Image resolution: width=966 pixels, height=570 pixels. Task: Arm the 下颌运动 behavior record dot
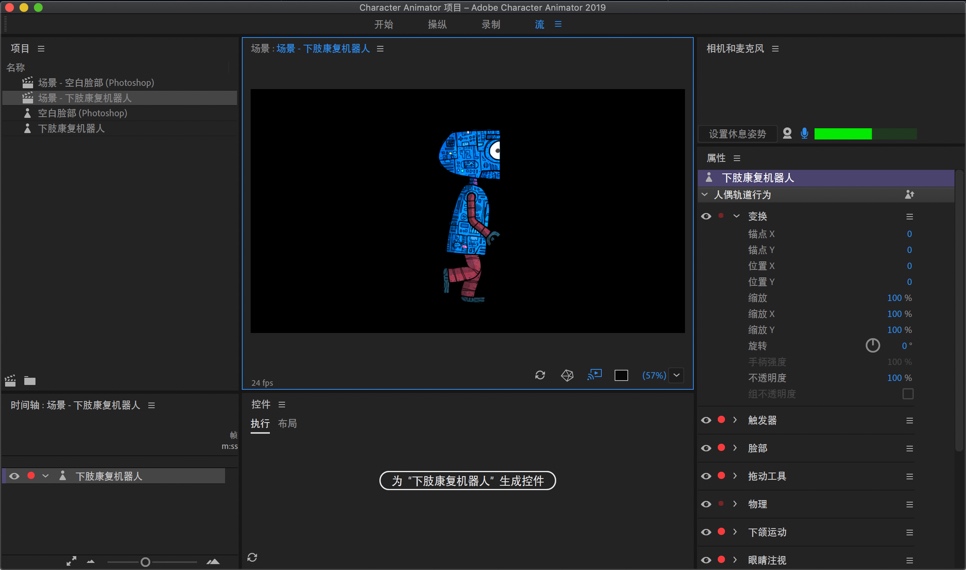tap(721, 532)
